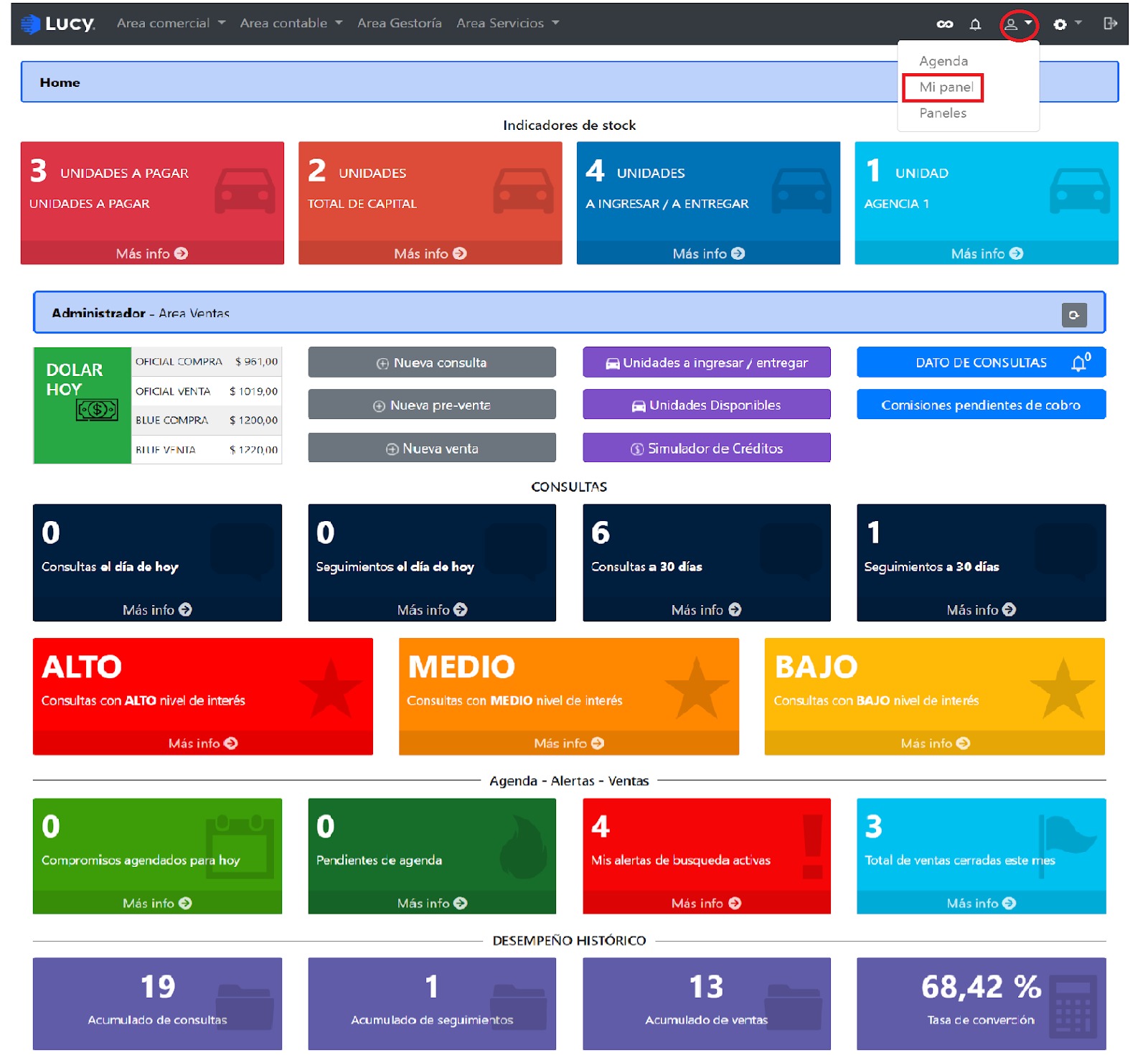Open Comisiones pendientes de cobro
1148x1055 pixels.
click(981, 405)
